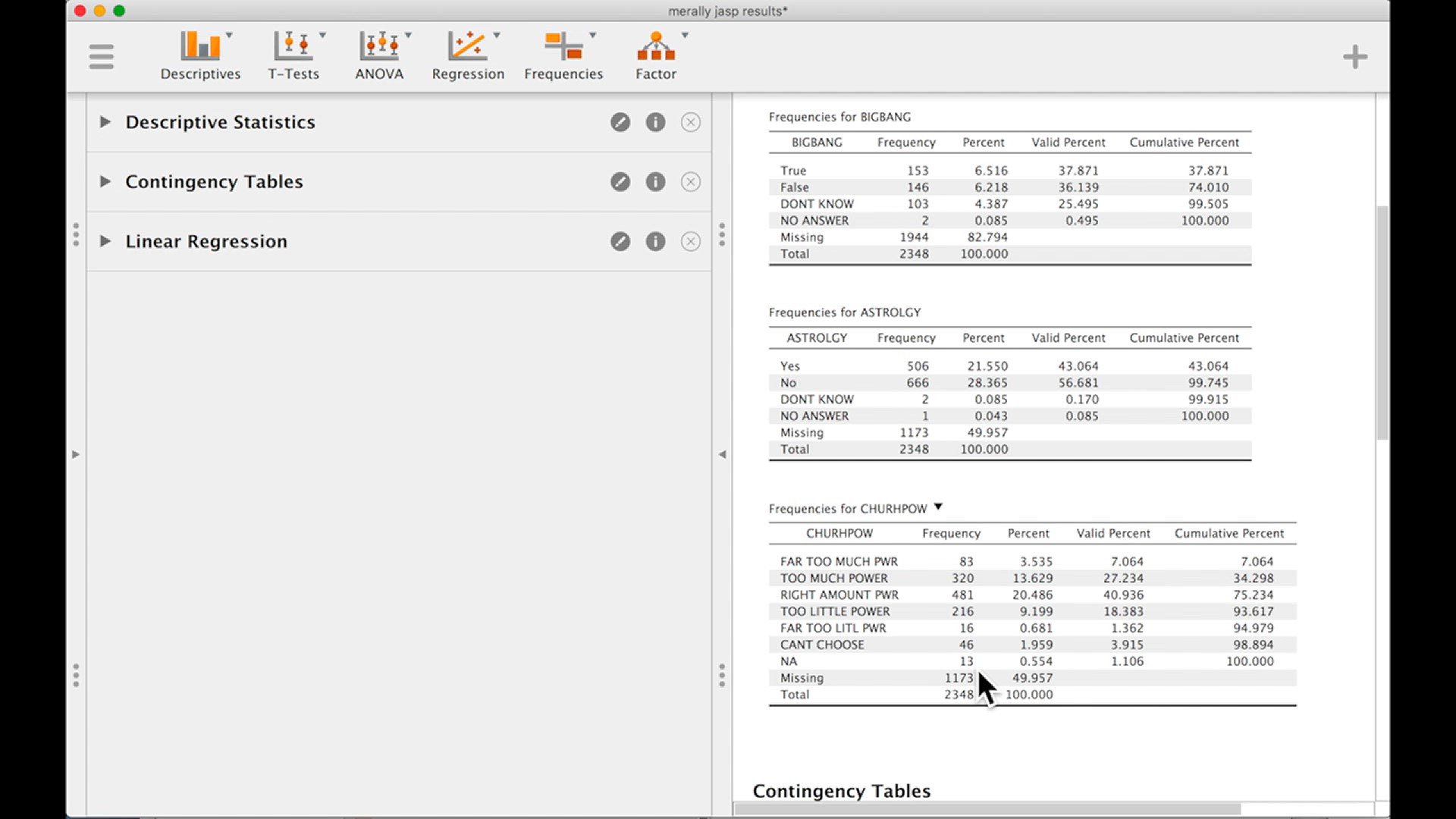The width and height of the screenshot is (1456, 819).
Task: Open the T-Tests dropdown arrow
Action: pos(322,36)
